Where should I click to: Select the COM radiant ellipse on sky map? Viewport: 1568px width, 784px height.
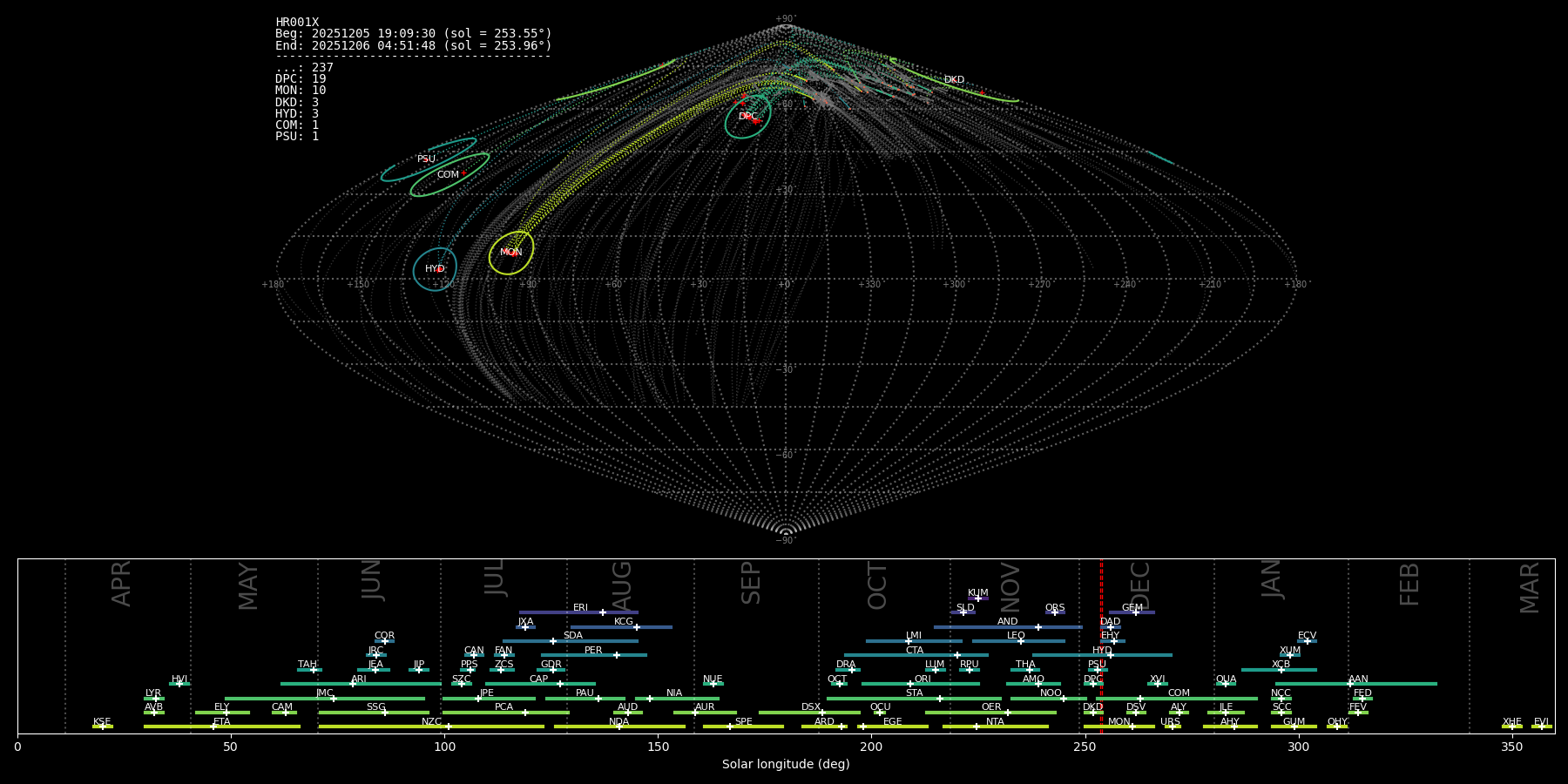[x=449, y=175]
